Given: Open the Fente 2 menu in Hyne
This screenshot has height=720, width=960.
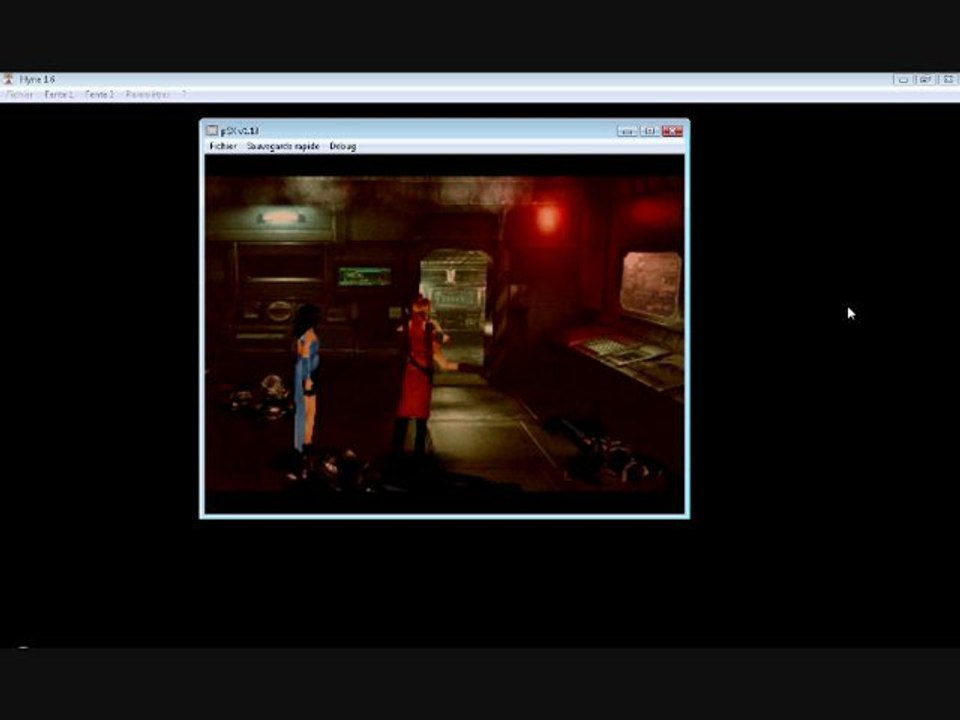Looking at the screenshot, I should pyautogui.click(x=99, y=94).
